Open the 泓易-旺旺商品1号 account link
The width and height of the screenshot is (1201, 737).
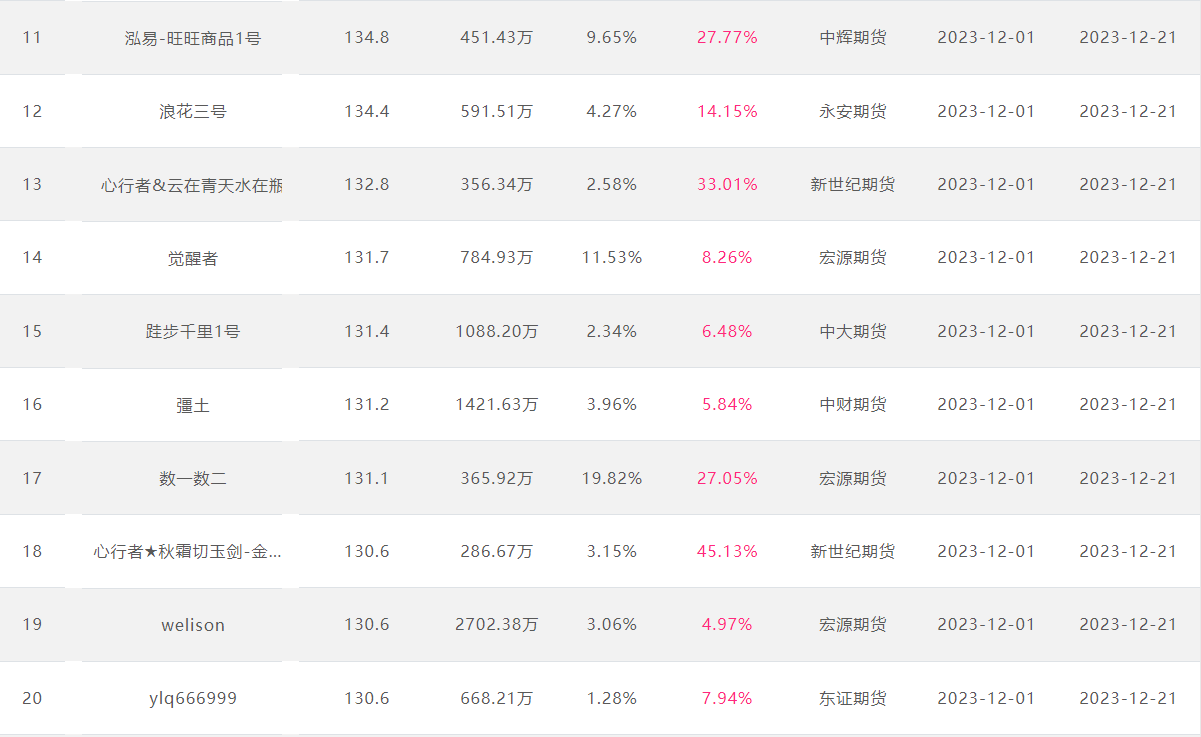pos(193,38)
